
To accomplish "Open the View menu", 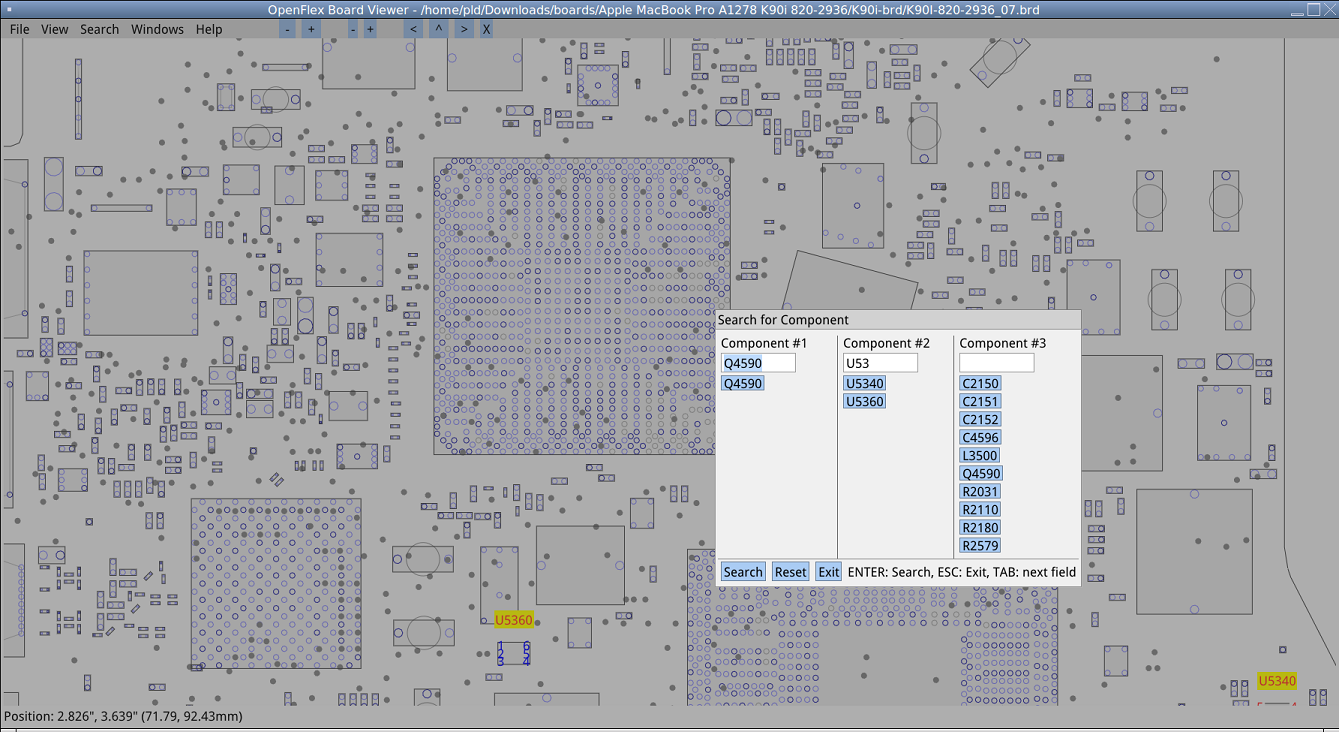I will coord(55,29).
